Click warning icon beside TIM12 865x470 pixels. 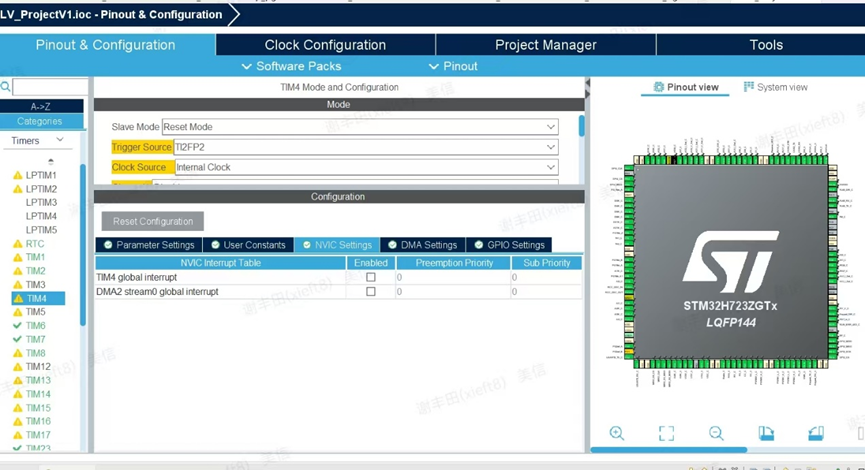point(18,367)
